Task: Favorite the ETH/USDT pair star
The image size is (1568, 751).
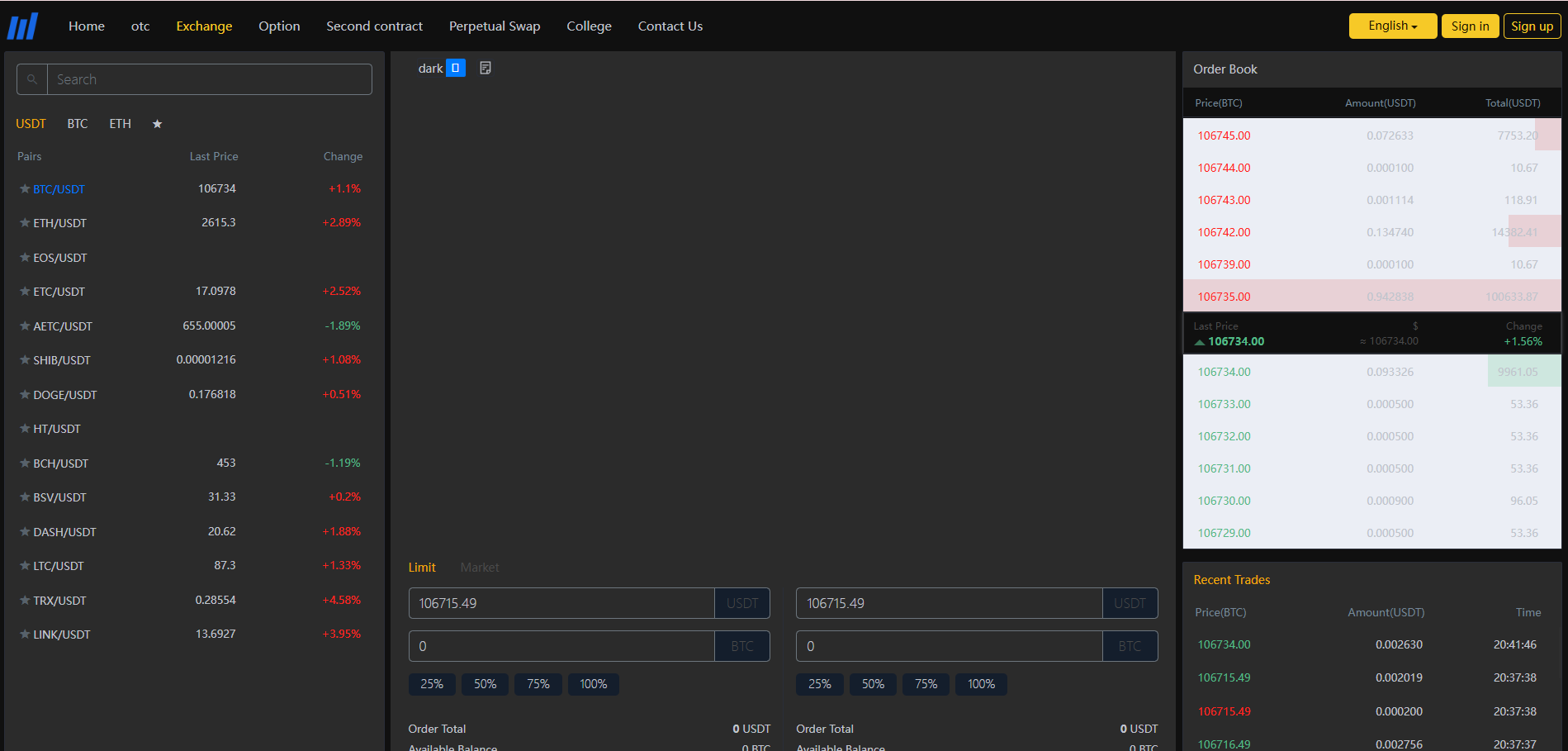Action: (x=25, y=223)
